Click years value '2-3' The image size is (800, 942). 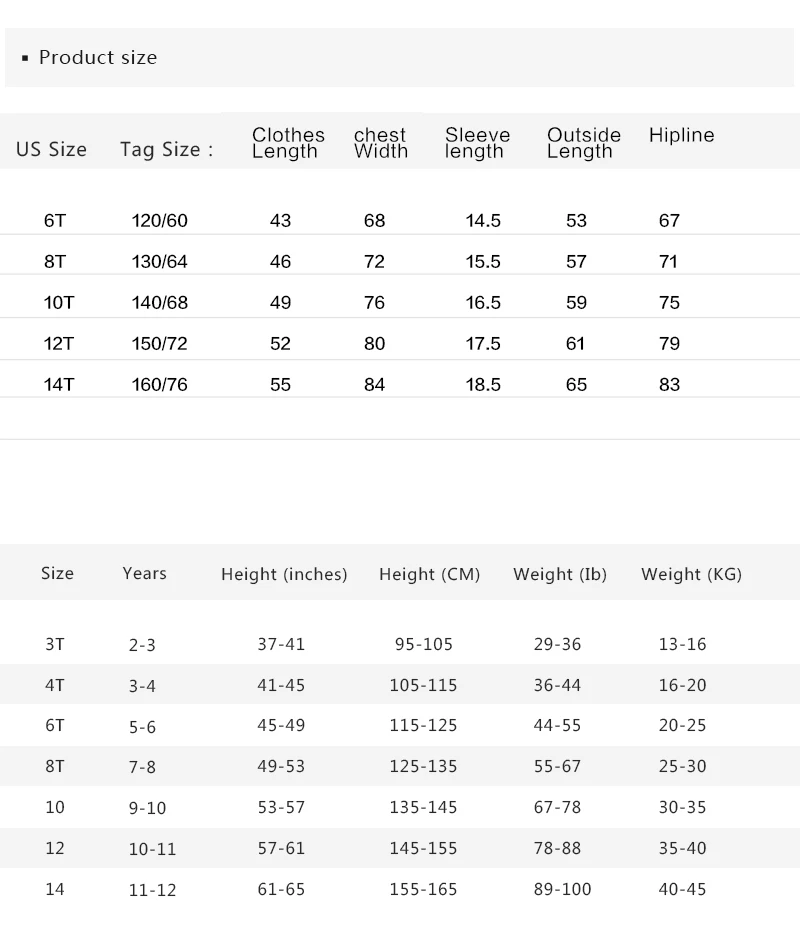click(x=142, y=645)
